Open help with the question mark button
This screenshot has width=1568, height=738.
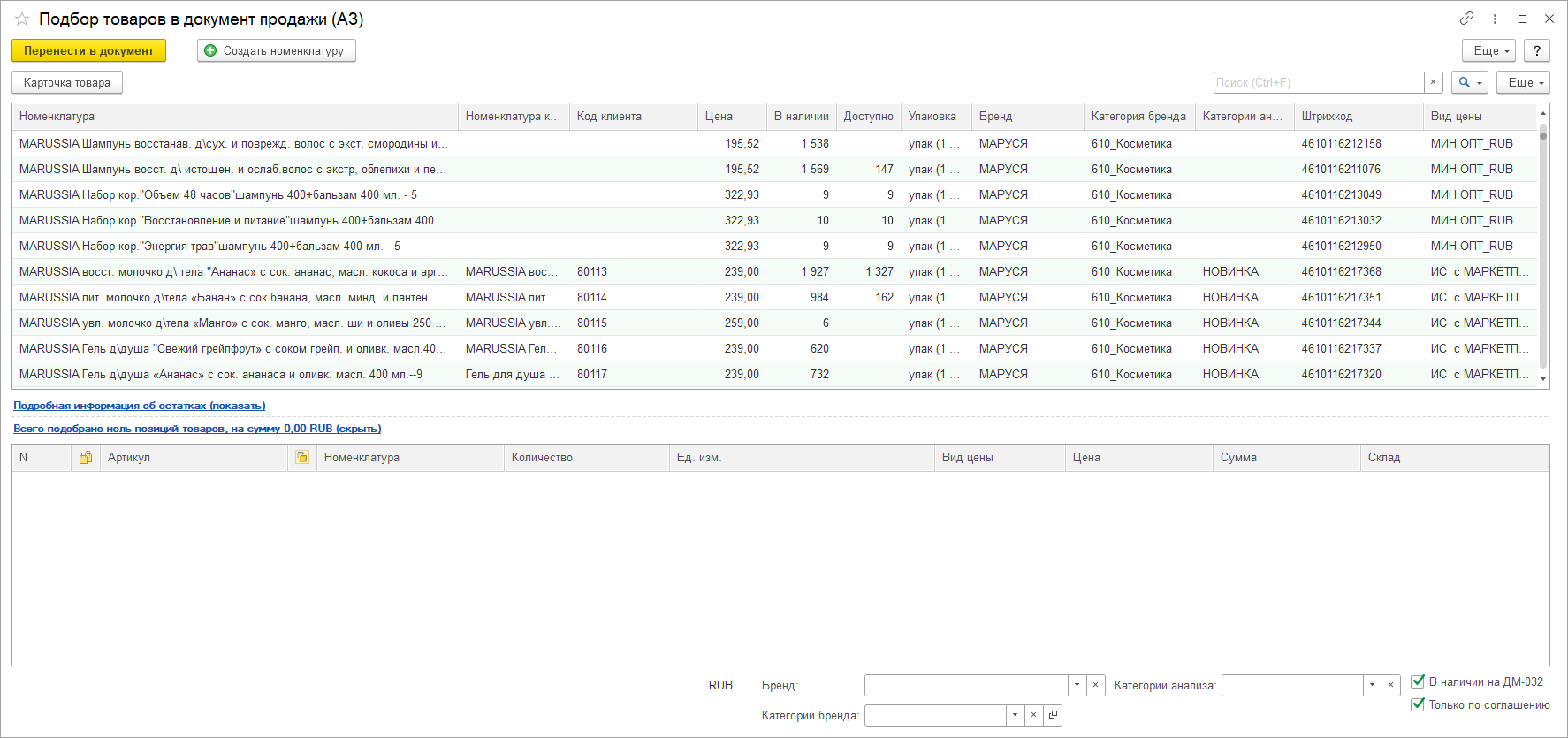pyautogui.click(x=1538, y=51)
